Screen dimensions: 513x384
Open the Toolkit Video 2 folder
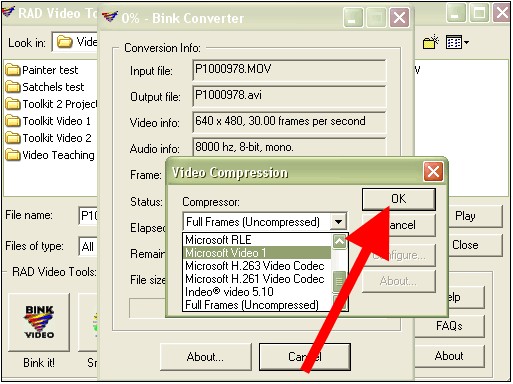pos(48,138)
